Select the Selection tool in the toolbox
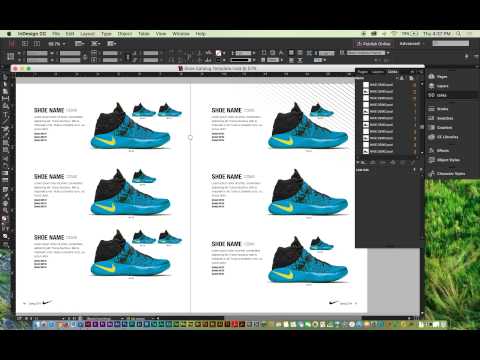This screenshot has width=480, height=360. pos(5,77)
